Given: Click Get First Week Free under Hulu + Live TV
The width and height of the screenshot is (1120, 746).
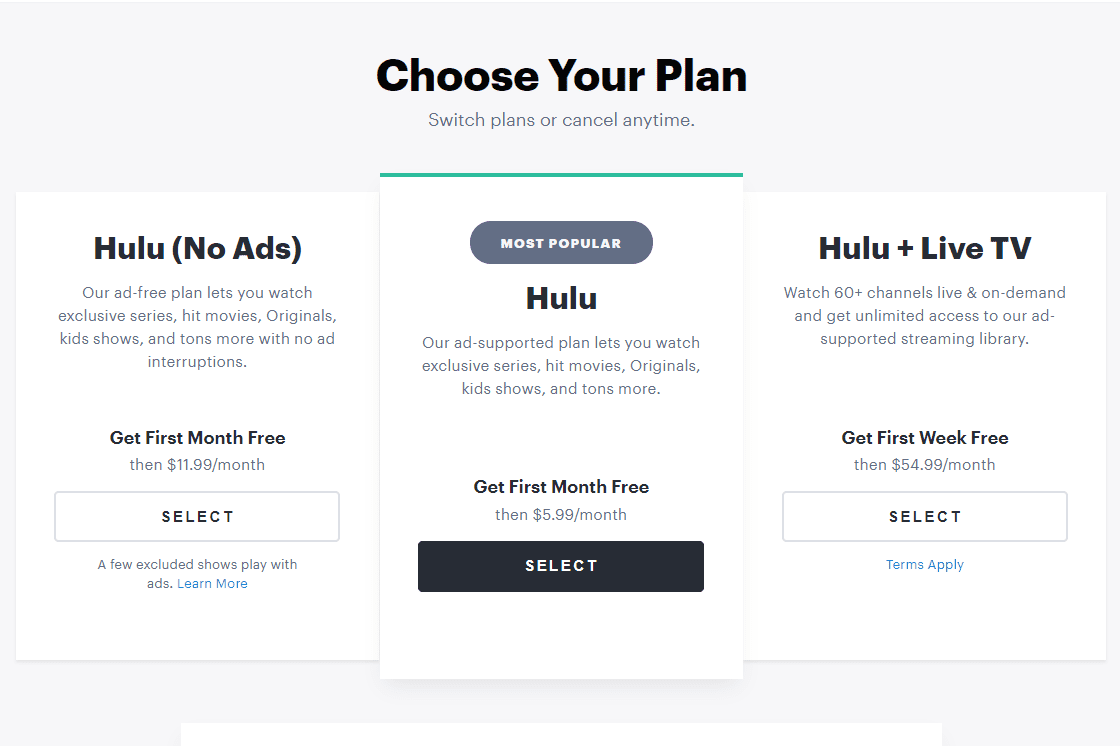Looking at the screenshot, I should 925,438.
